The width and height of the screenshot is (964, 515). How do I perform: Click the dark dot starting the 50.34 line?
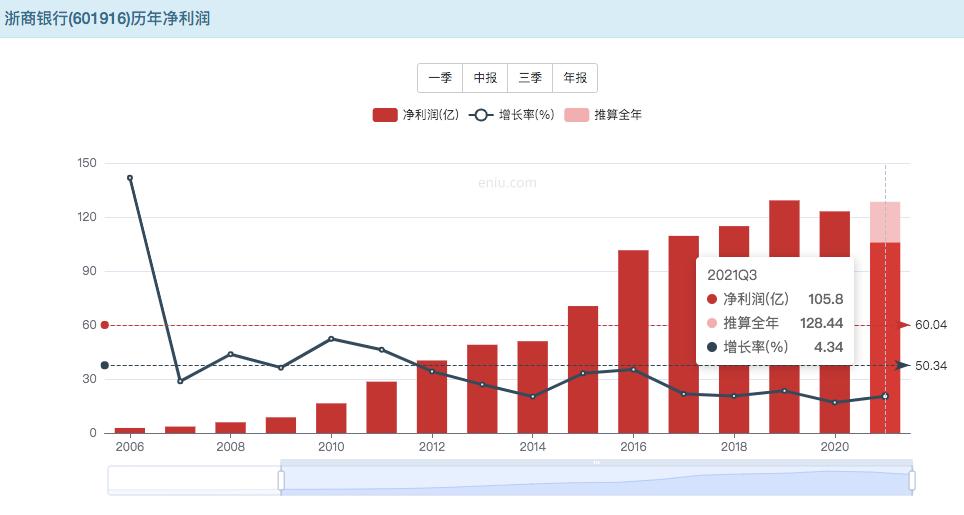[x=105, y=366]
